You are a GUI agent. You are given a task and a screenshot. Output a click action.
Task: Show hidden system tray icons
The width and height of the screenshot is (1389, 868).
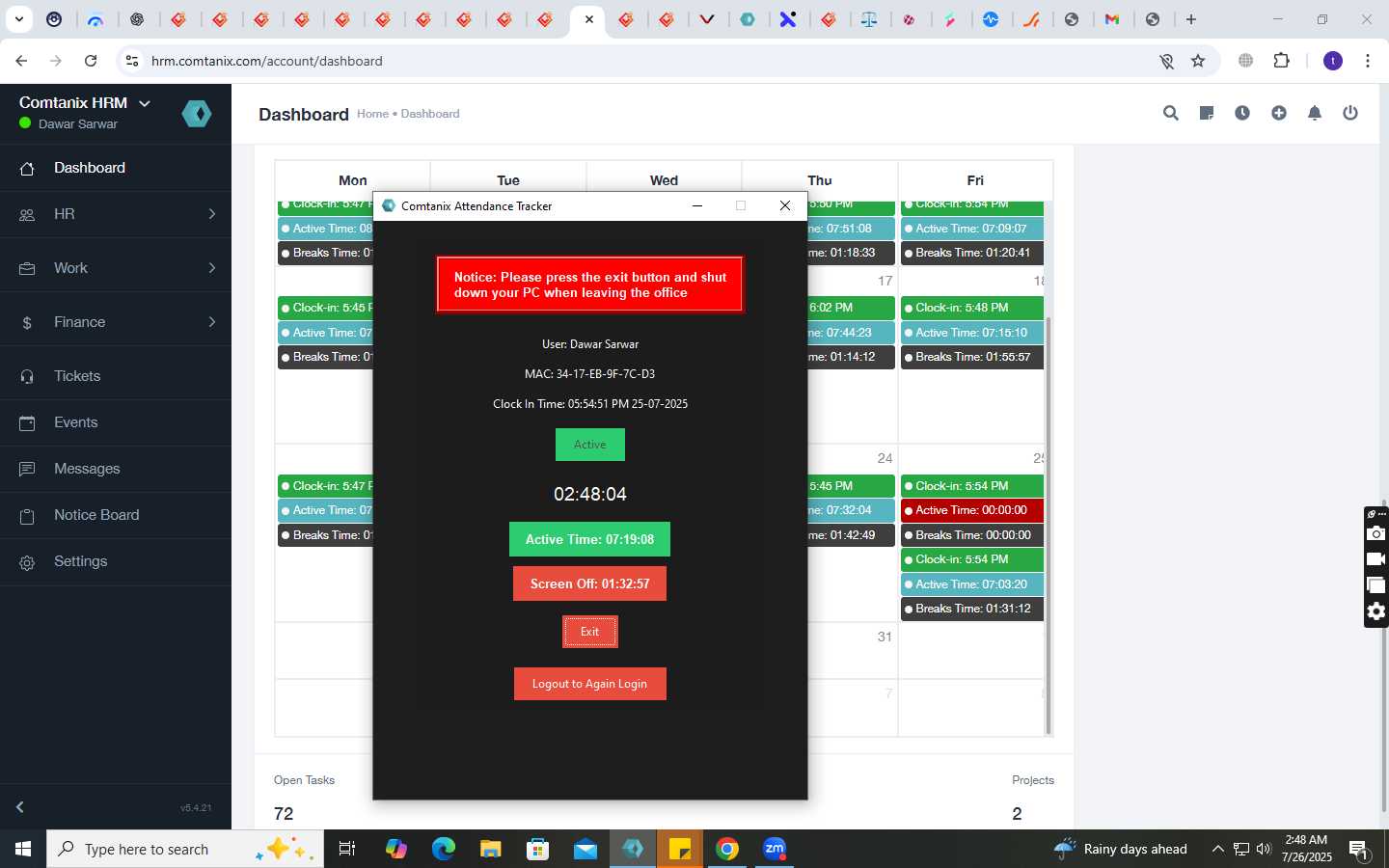click(1217, 849)
